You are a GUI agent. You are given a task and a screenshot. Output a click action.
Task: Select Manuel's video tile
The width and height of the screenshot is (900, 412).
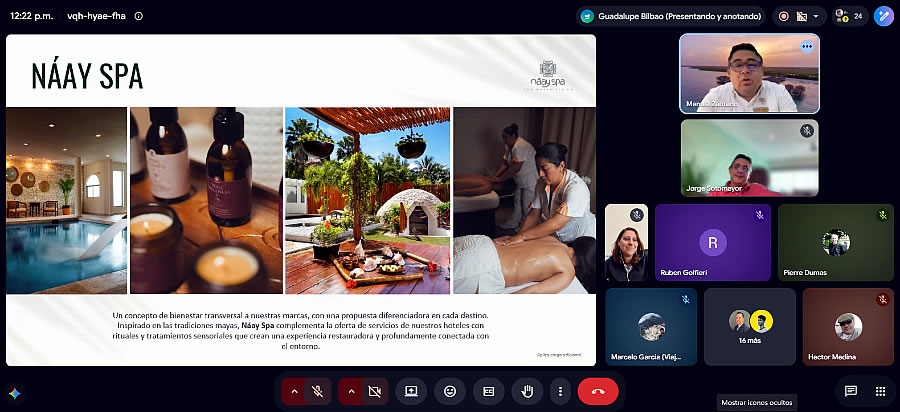[750, 73]
